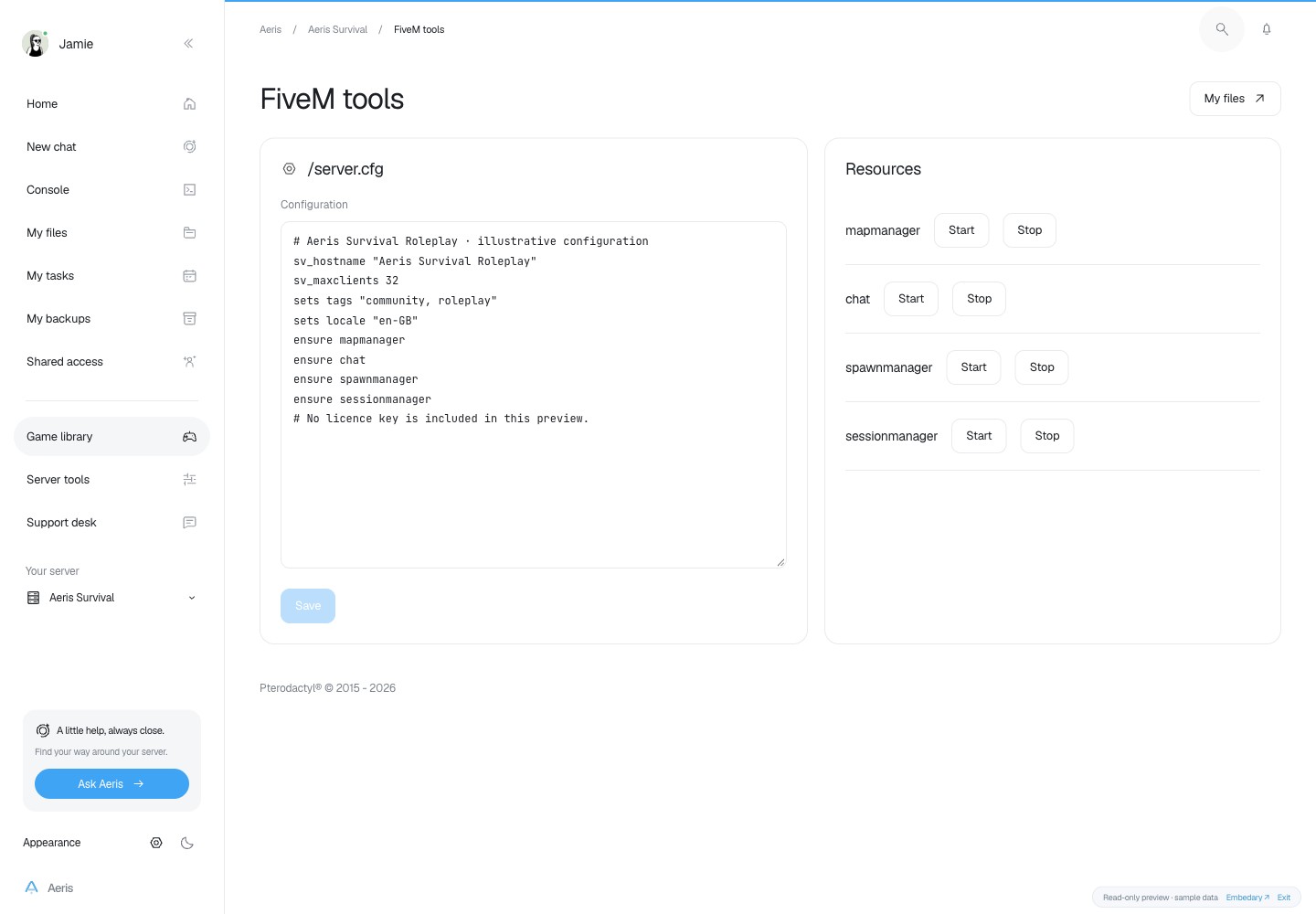
Task: Click the Aeris logo at sidebar bottom
Action: pyautogui.click(x=32, y=887)
